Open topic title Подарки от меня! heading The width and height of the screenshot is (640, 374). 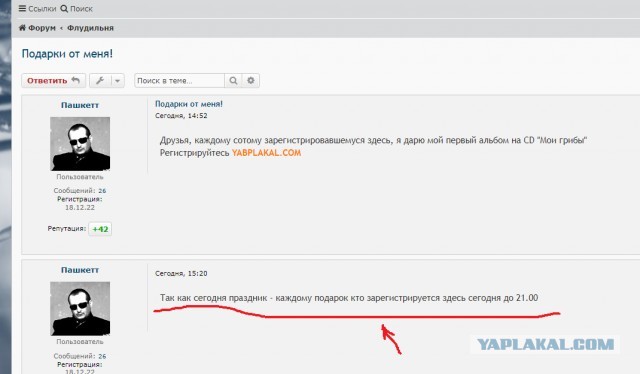(x=67, y=53)
